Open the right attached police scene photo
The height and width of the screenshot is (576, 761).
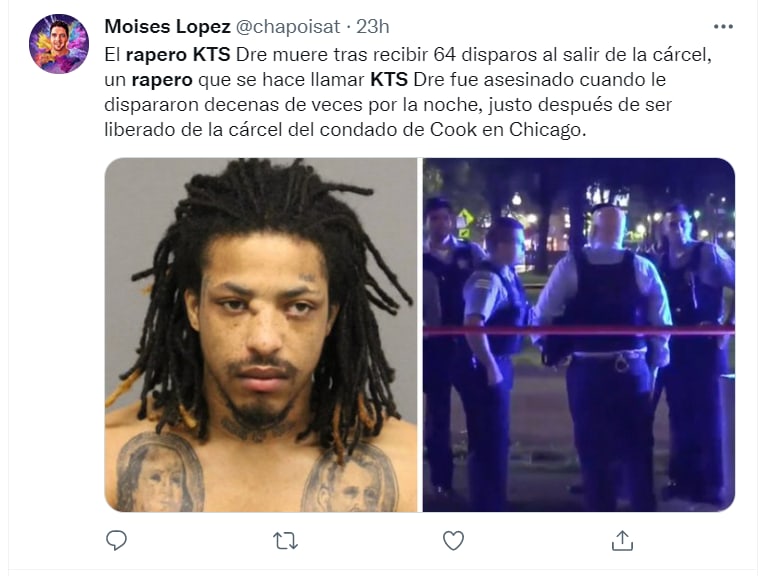click(x=579, y=335)
